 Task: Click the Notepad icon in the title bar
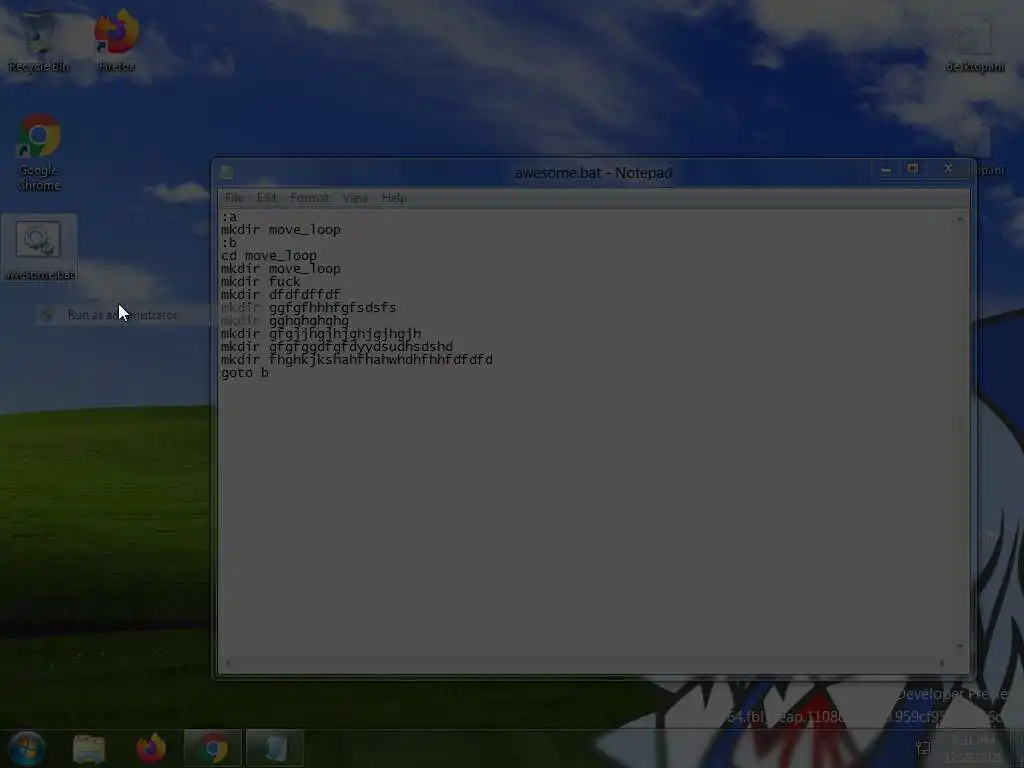[x=227, y=172]
